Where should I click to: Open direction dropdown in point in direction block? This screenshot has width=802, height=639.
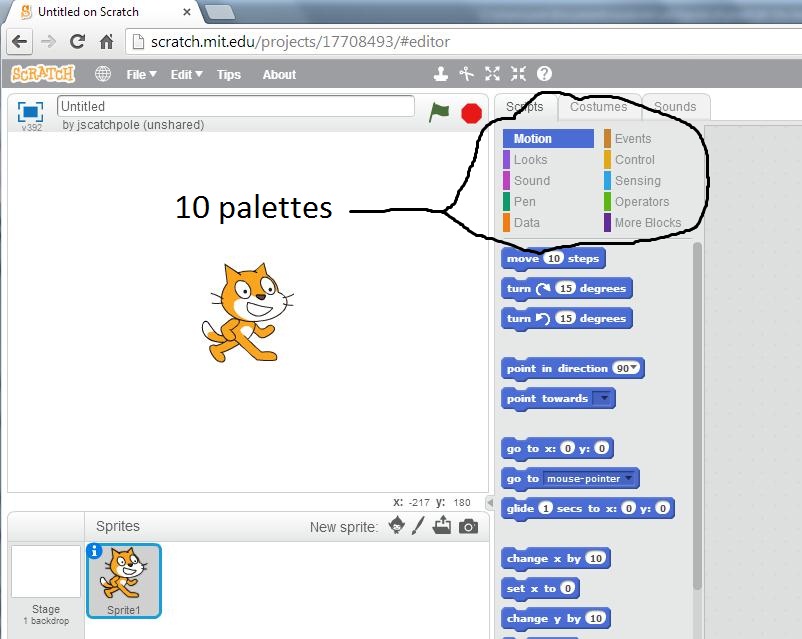coord(634,368)
